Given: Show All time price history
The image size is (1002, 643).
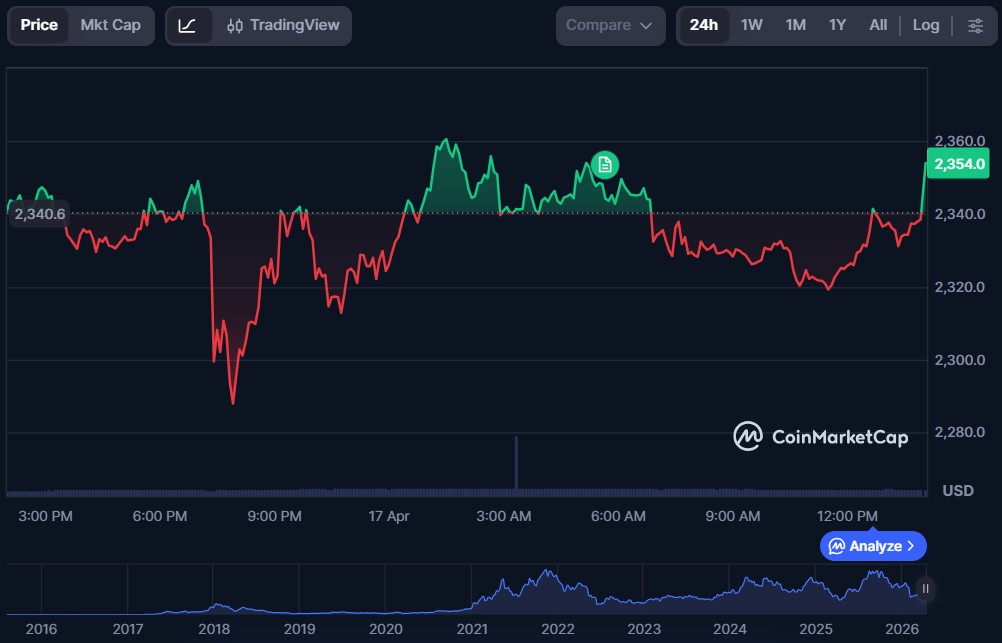Looking at the screenshot, I should pos(878,25).
